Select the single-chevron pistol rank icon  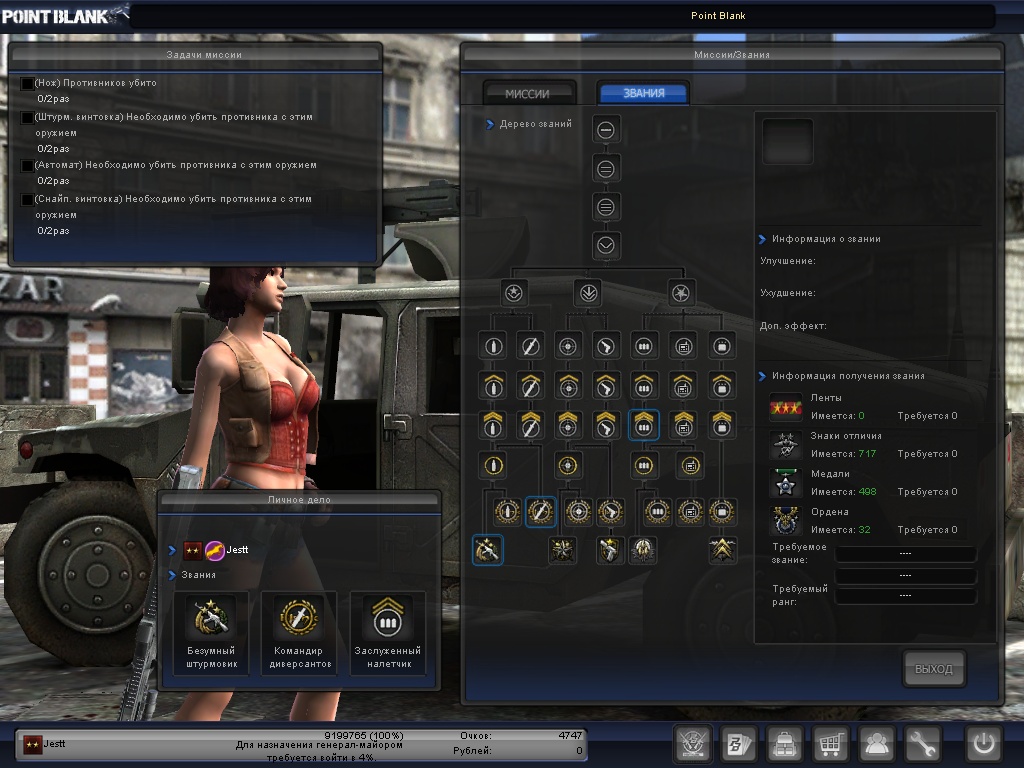tap(605, 386)
